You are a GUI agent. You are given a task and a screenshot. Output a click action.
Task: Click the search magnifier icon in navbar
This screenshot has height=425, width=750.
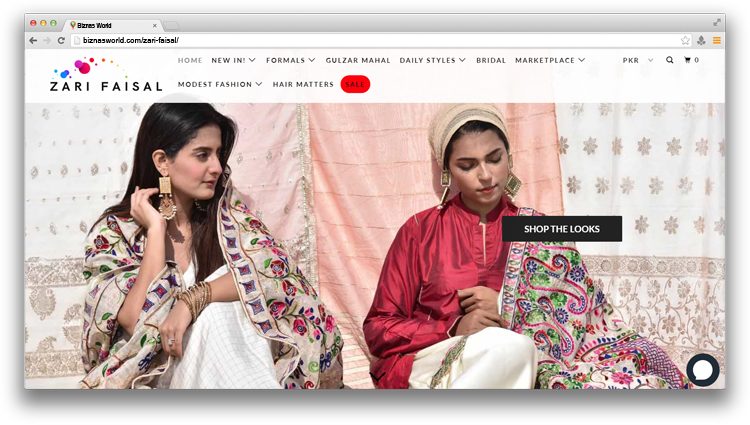tap(670, 60)
